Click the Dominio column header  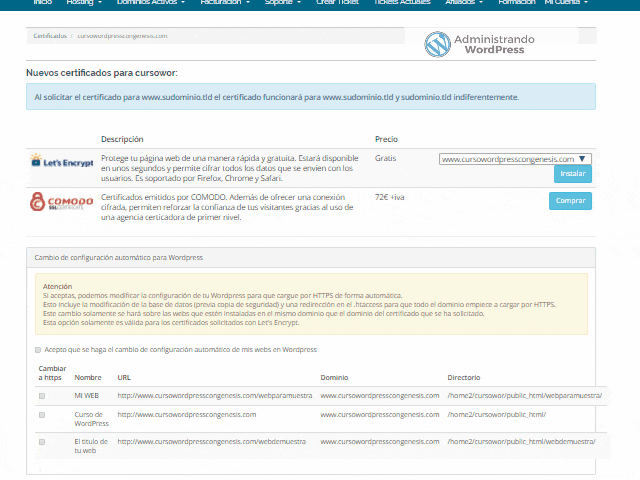coord(334,378)
